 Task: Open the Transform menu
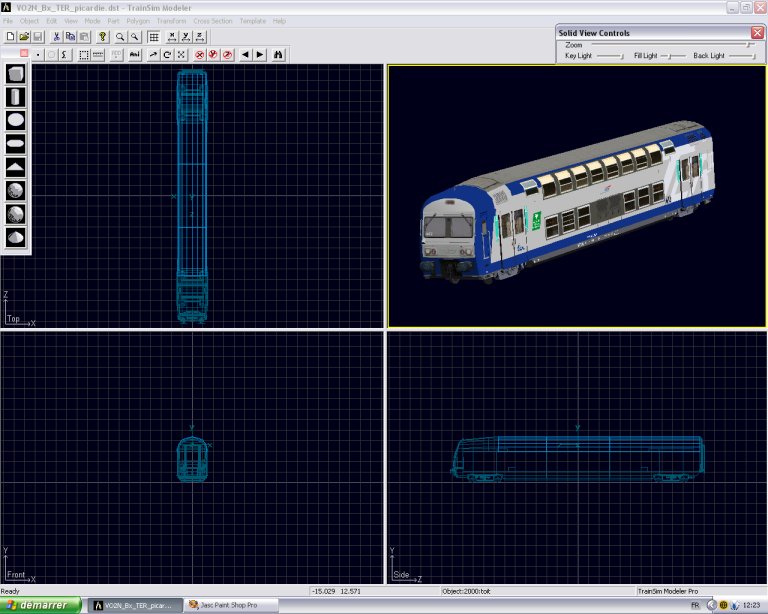click(171, 21)
